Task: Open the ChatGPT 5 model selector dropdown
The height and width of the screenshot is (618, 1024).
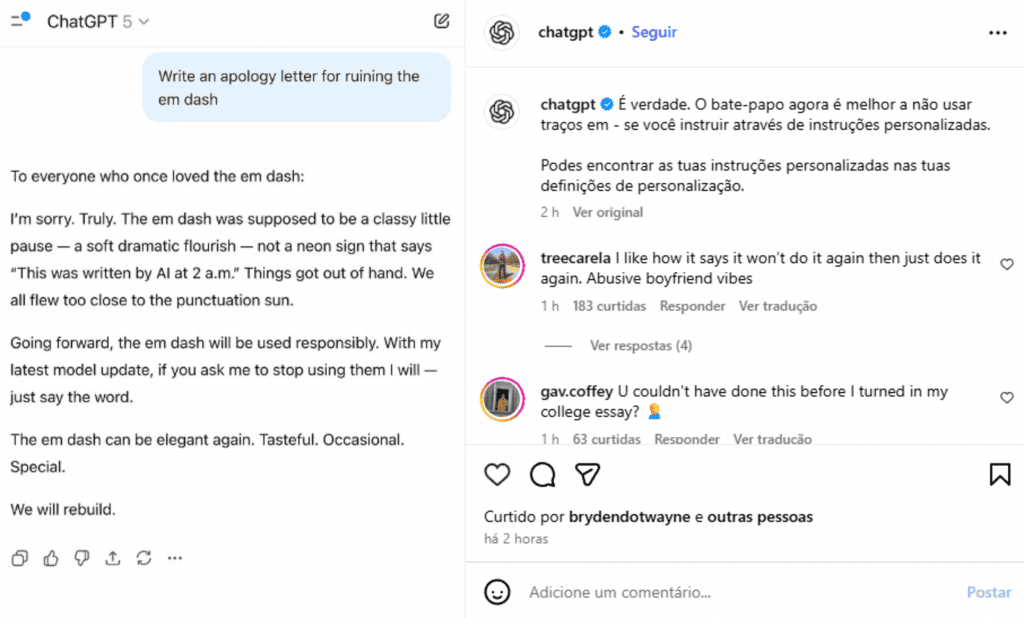Action: [x=98, y=21]
